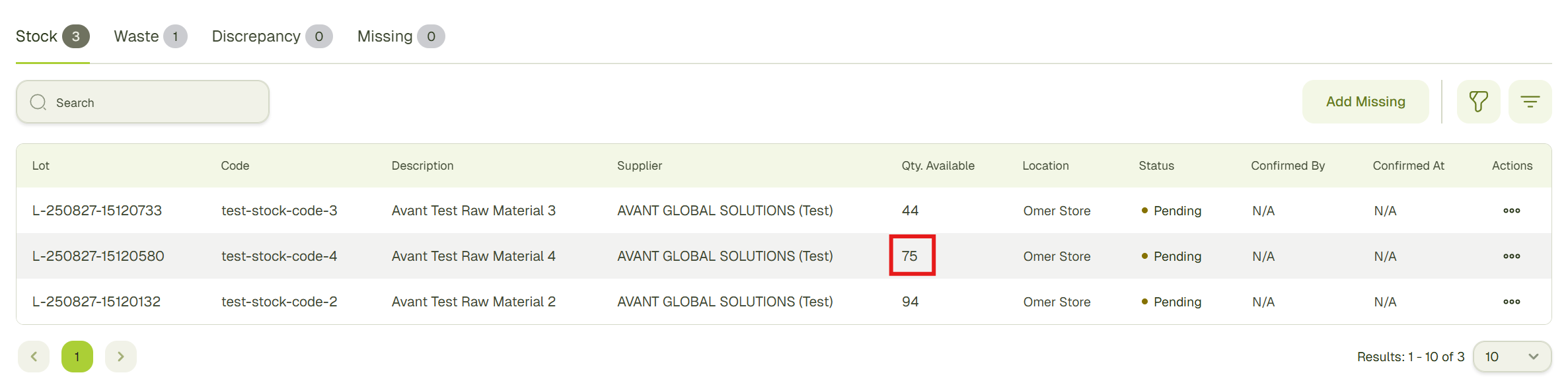Expand the results per page dropdown
1568x381 pixels.
tap(1511, 357)
